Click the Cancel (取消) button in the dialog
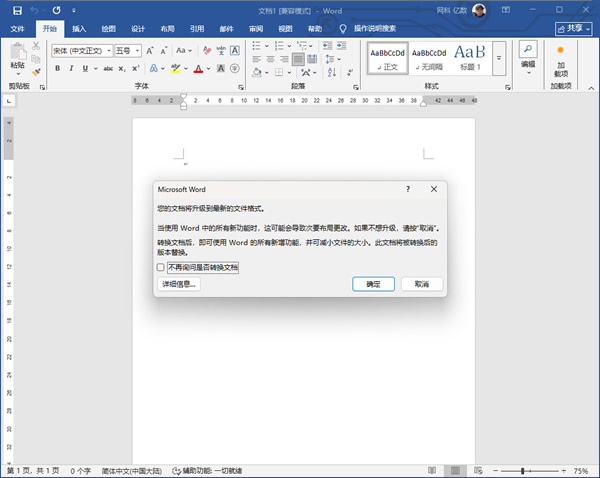The image size is (600, 478). pos(422,284)
